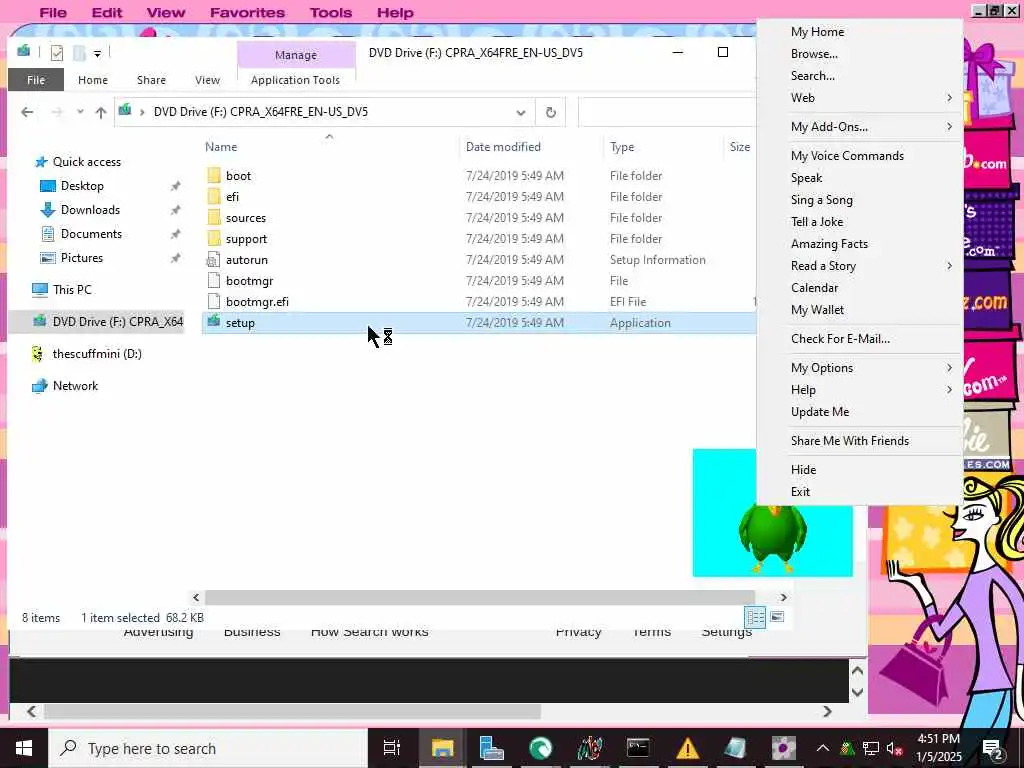Click the green parrot character
The height and width of the screenshot is (768, 1024).
[x=773, y=539]
